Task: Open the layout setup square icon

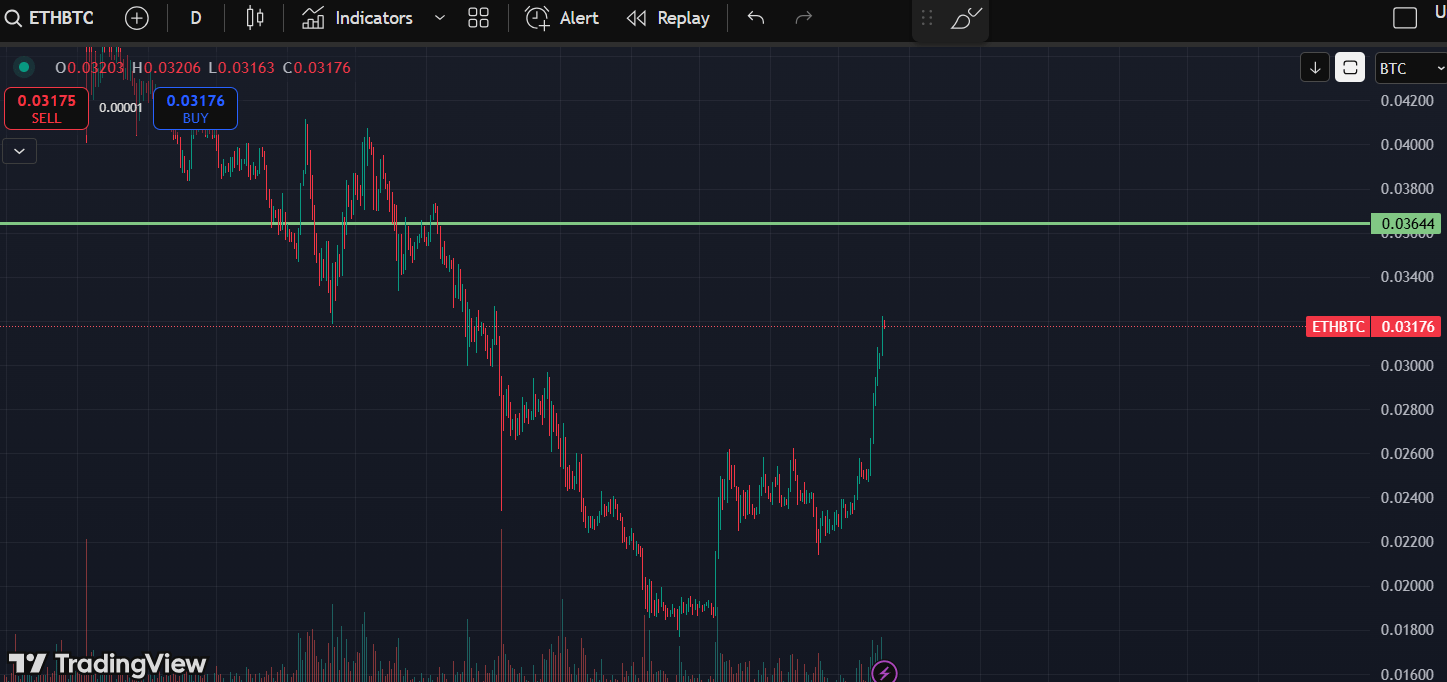Action: pos(1405,18)
